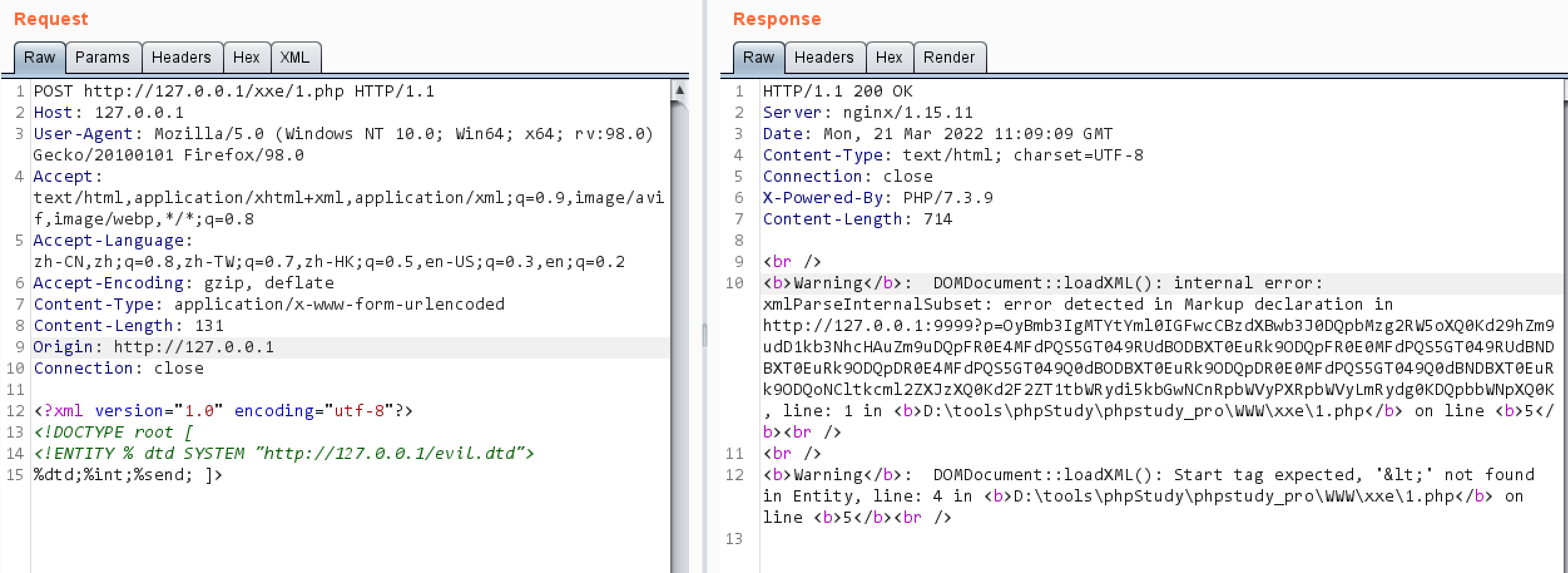Click the request scrollbar up arrow

click(680, 90)
